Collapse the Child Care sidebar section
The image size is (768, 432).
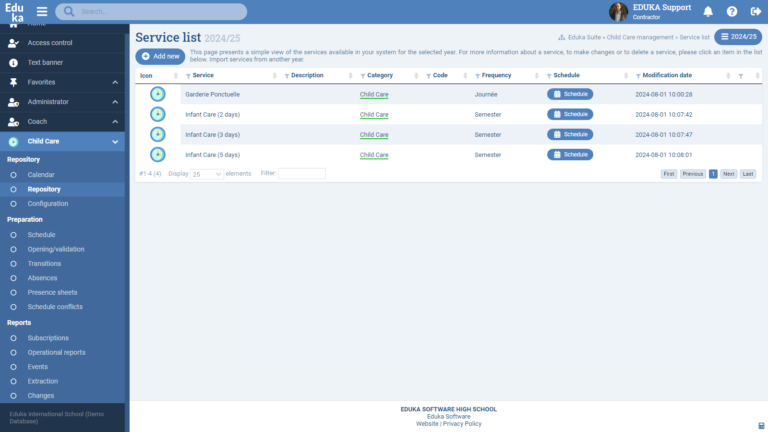pyautogui.click(x=115, y=141)
